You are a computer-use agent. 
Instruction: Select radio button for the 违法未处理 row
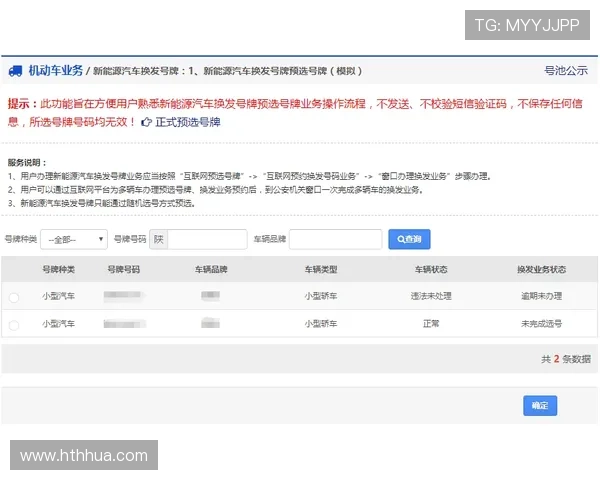[14, 297]
